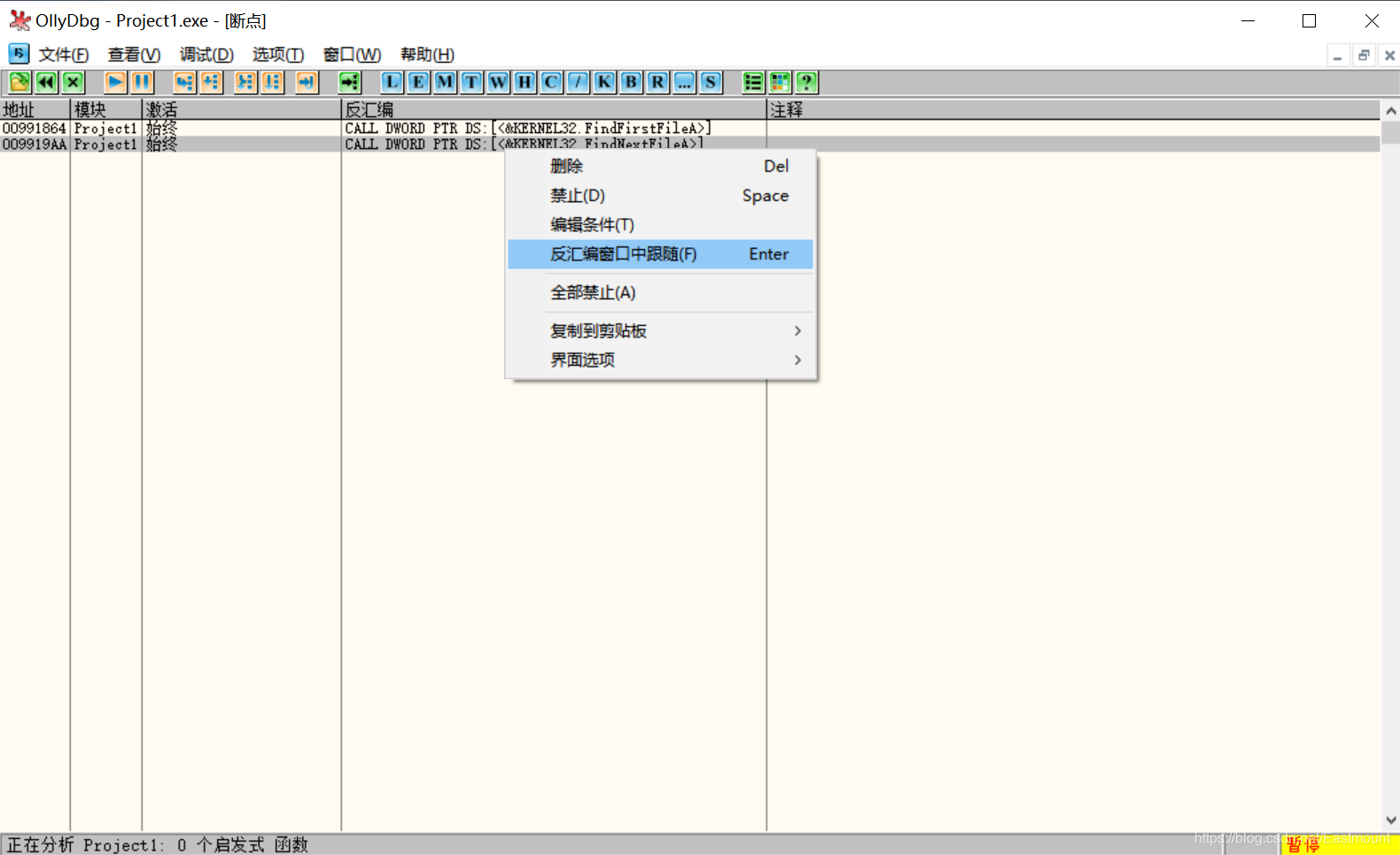Click the yellow 暂停 status indicator
The image size is (1400, 855).
[x=1340, y=845]
